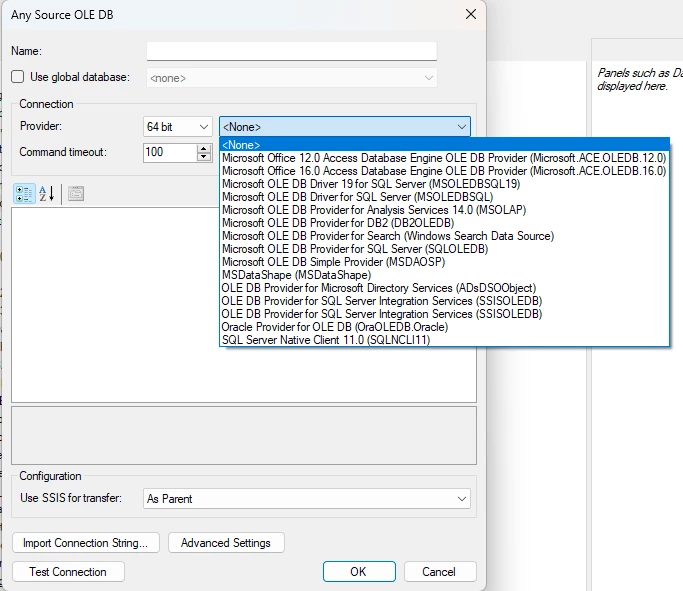Open Advanced Settings
The height and width of the screenshot is (591, 683).
pos(226,543)
